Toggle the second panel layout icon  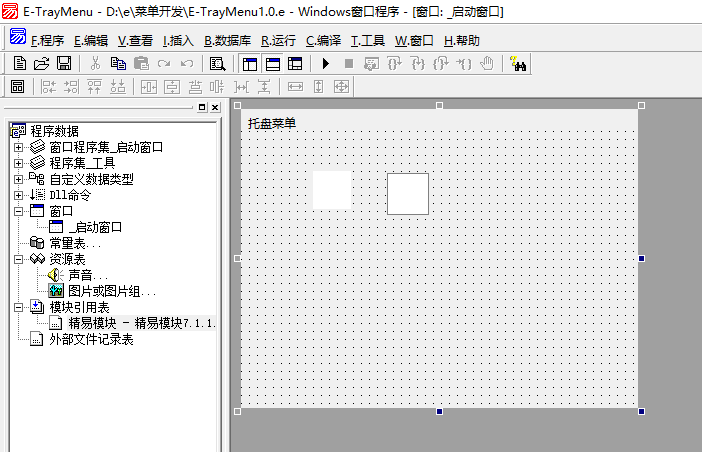pyautogui.click(x=273, y=64)
